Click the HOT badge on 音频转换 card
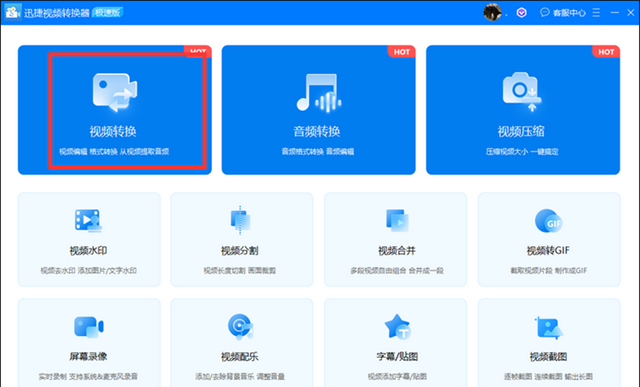The image size is (640, 387). [x=402, y=52]
